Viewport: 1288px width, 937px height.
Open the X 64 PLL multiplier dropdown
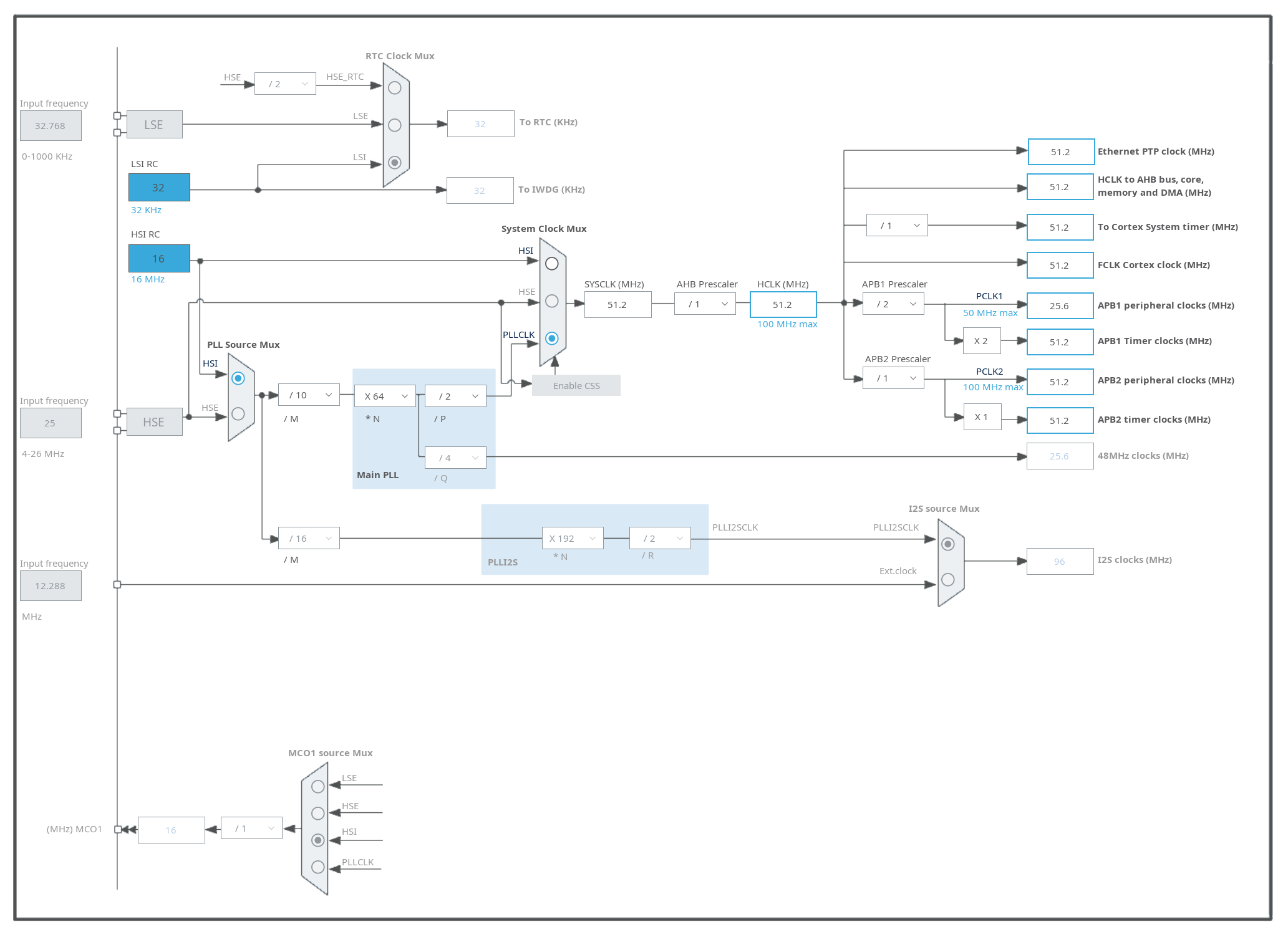[385, 396]
